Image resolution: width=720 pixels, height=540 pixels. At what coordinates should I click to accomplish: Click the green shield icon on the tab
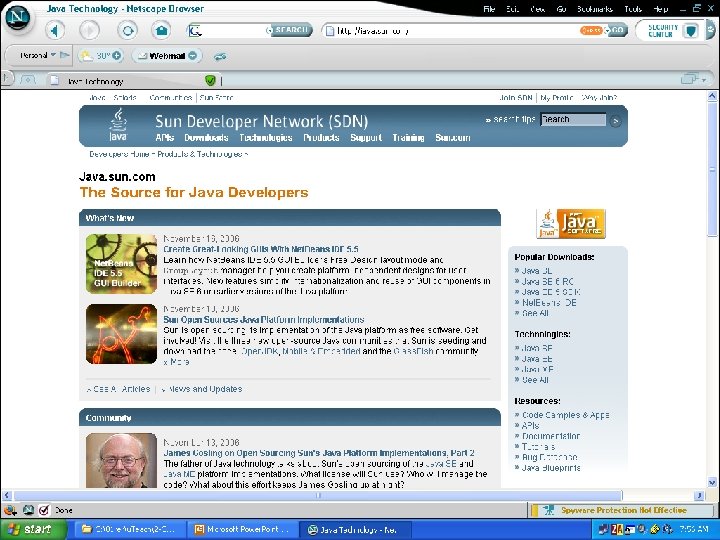[210, 81]
